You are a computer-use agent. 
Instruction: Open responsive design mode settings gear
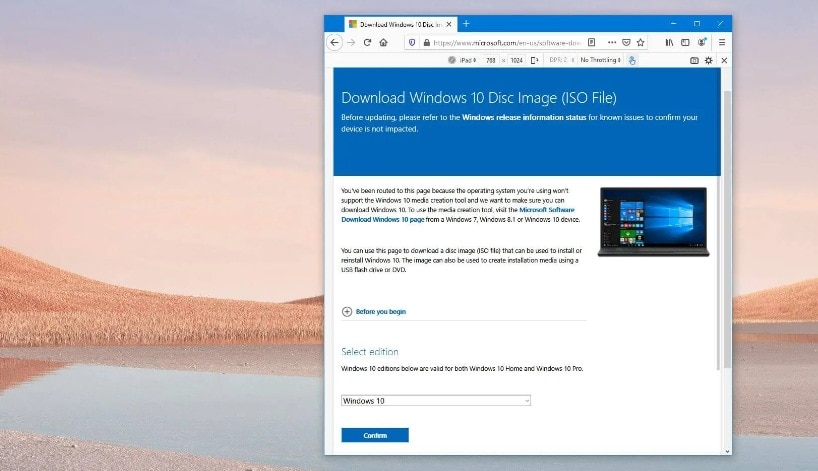pos(708,61)
